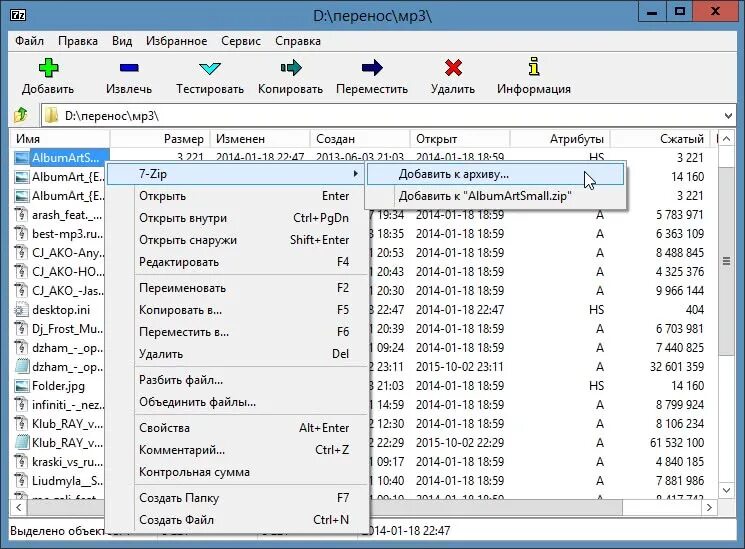
Task: Click the infiniti_-_nez file icon
Action: click(21, 405)
